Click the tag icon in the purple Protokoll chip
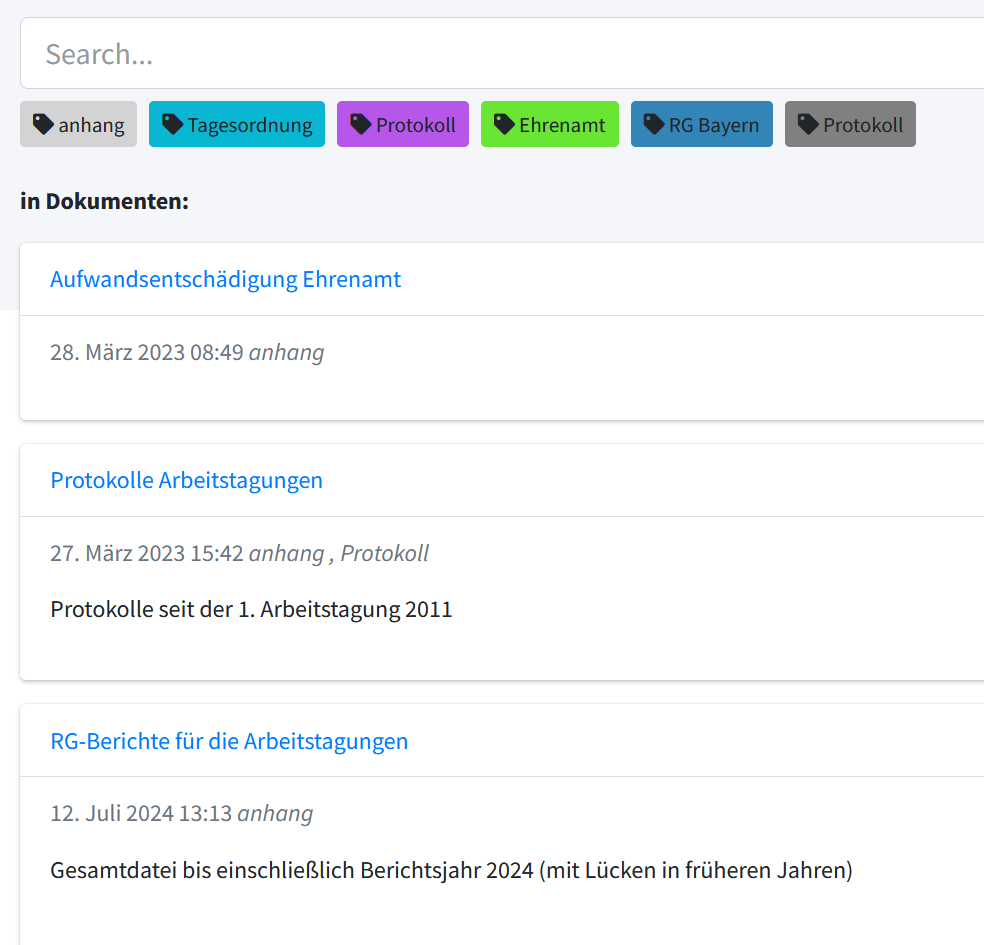Viewport: 984px width, 945px height. [x=360, y=123]
